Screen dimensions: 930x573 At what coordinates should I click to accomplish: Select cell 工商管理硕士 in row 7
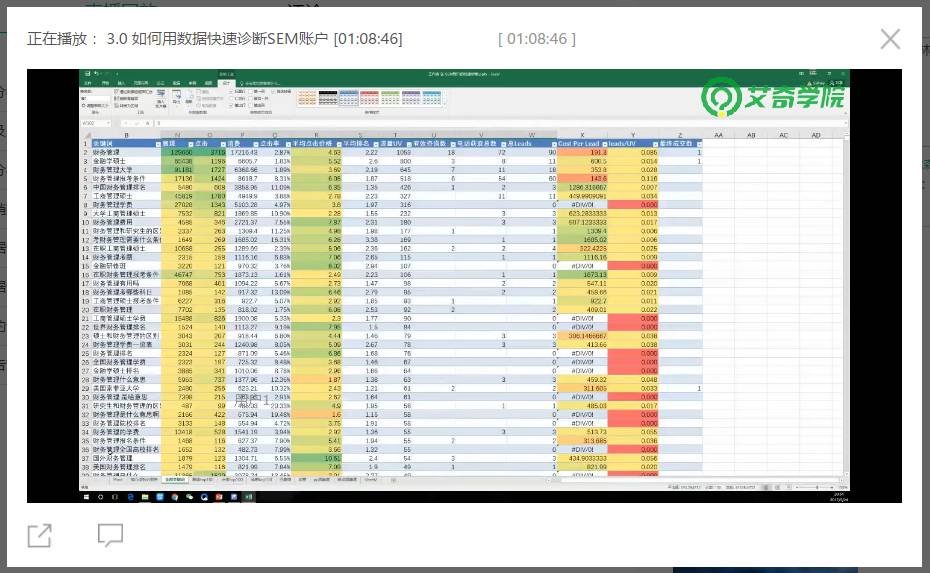tap(126, 196)
